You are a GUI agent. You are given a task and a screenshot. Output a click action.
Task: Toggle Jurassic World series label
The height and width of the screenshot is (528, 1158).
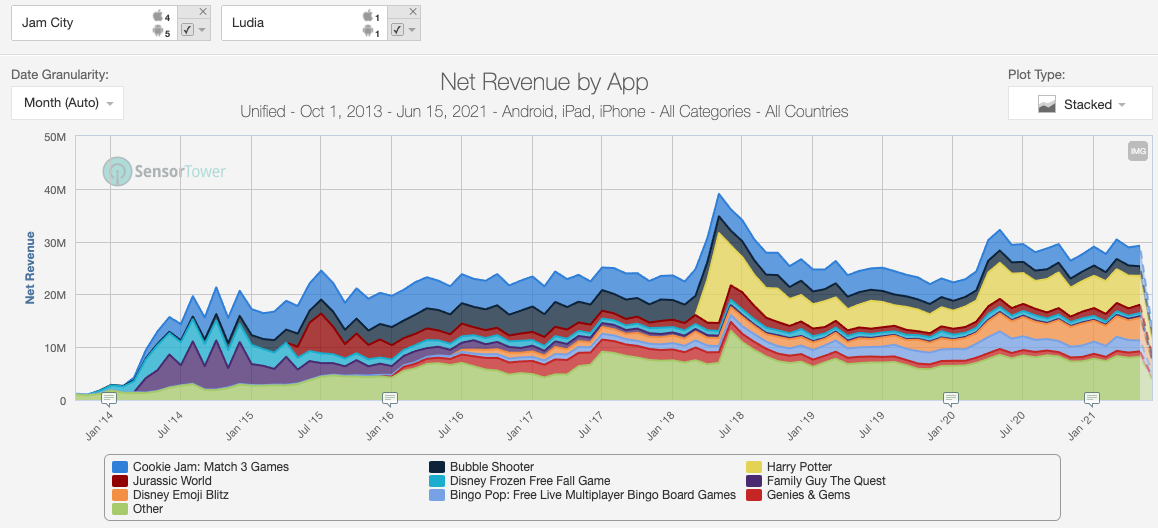tap(172, 481)
